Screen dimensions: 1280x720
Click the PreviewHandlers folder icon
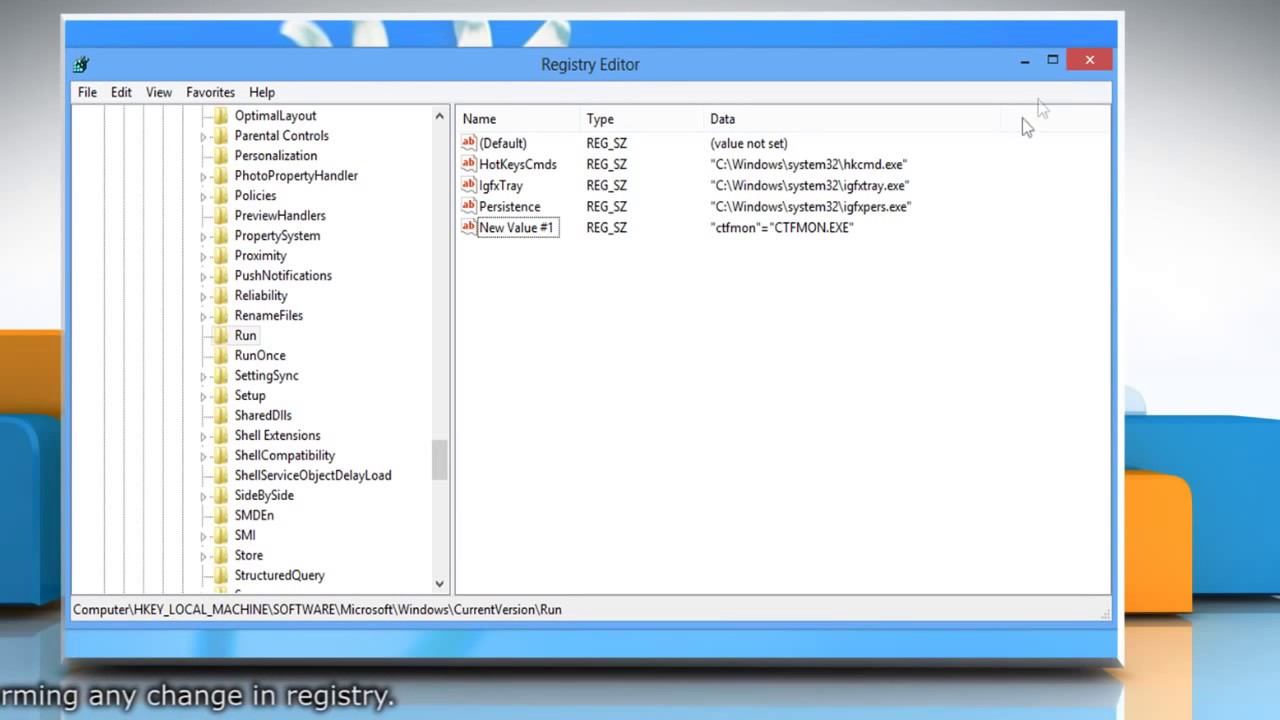point(221,216)
